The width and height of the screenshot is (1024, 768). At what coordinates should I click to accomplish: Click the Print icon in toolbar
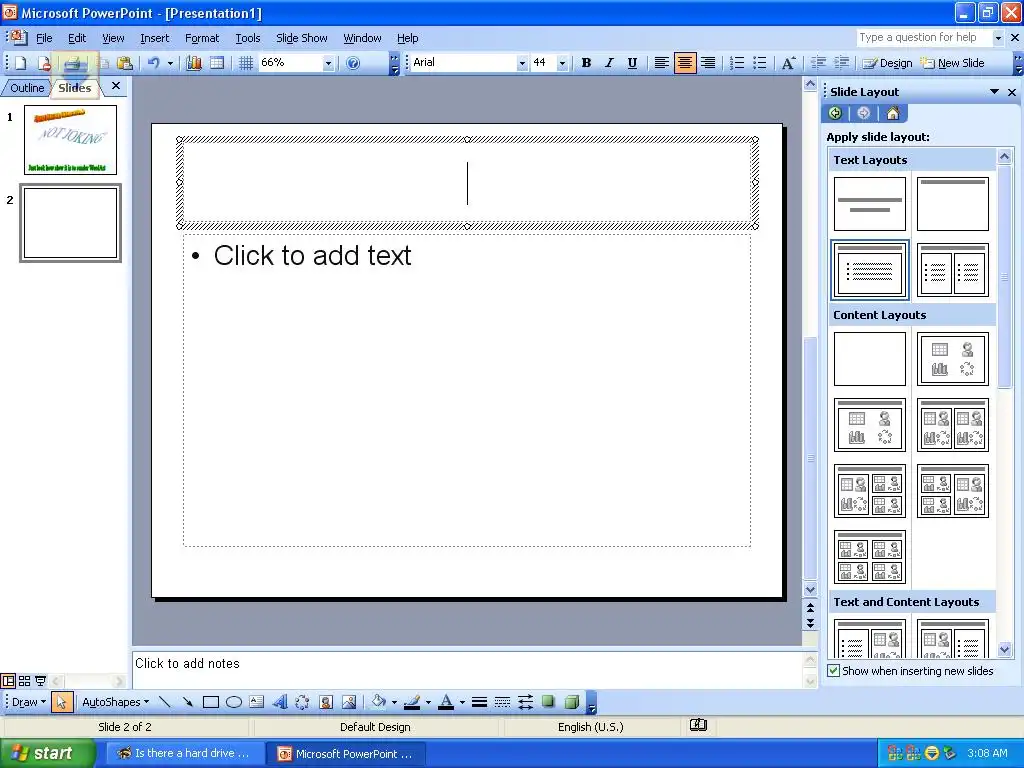tap(72, 63)
